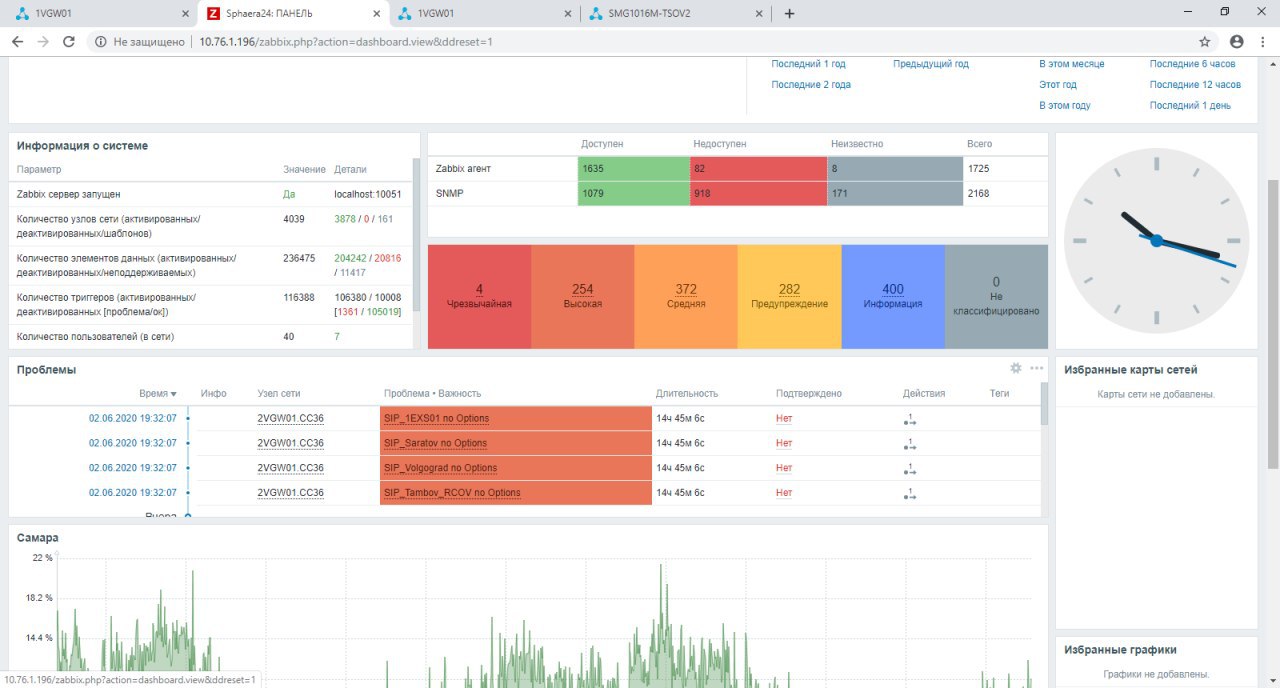Select time range В этом месяце
This screenshot has width=1280, height=688.
coord(1072,64)
